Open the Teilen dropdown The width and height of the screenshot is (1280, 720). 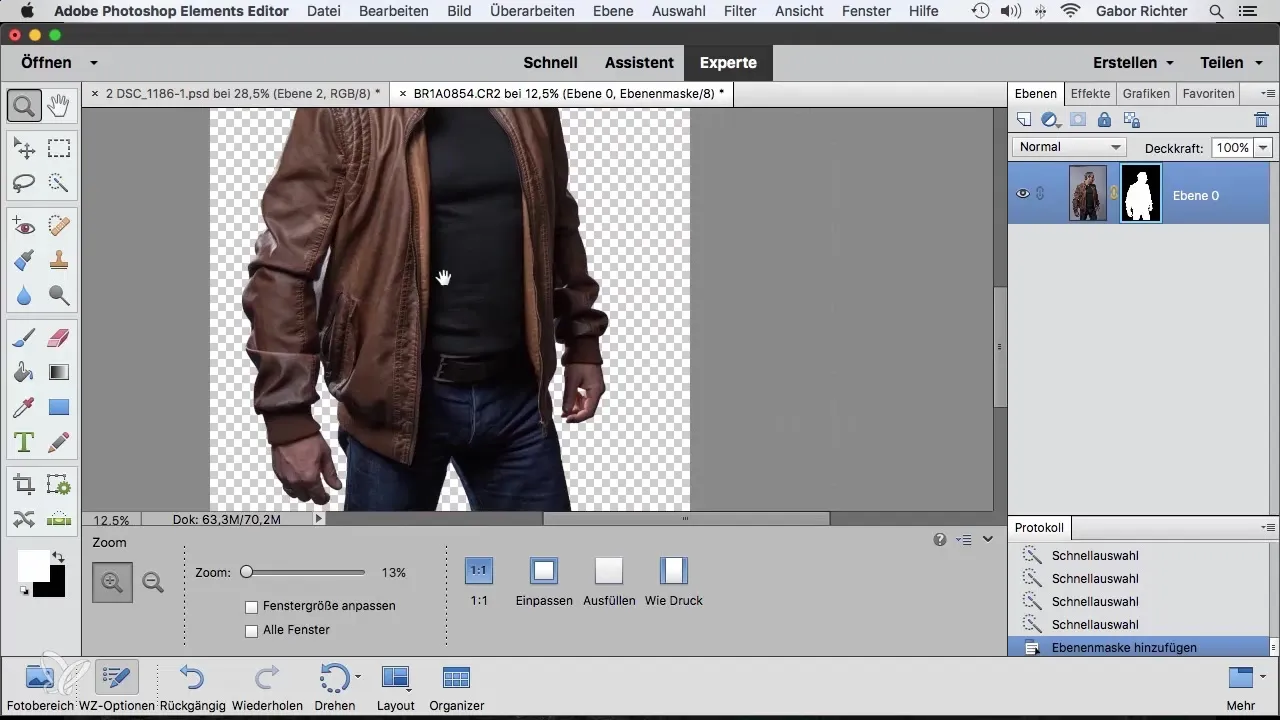1229,62
